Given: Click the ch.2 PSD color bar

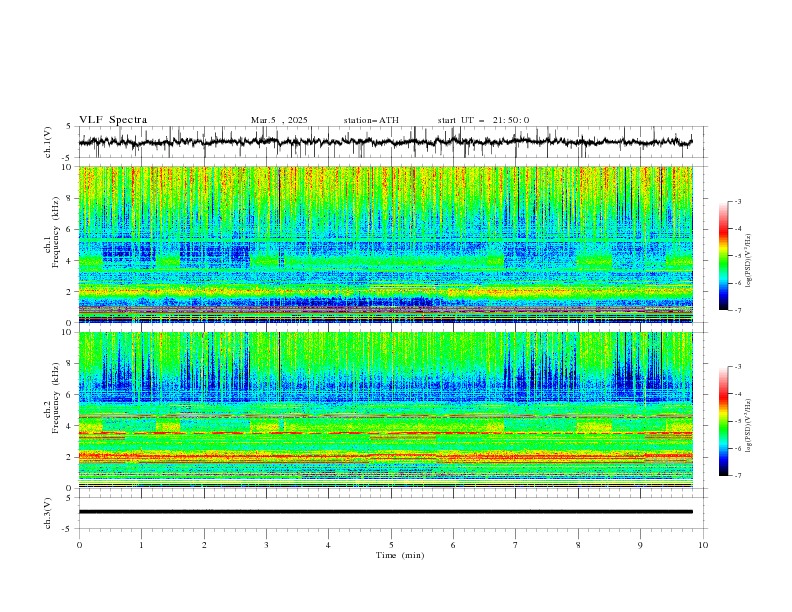Looking at the screenshot, I should tap(723, 421).
